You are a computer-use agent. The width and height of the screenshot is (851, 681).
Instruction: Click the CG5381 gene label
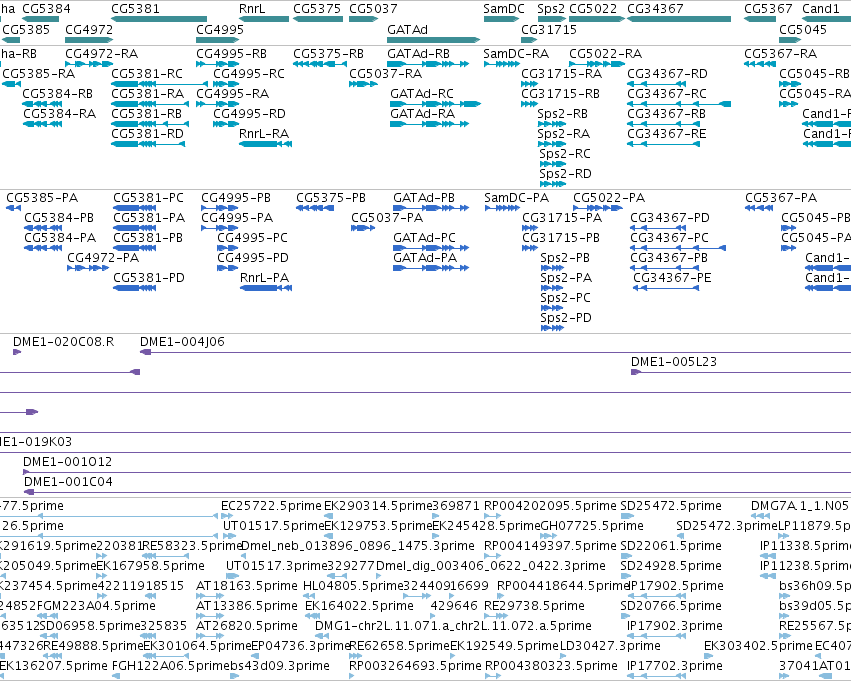(x=135, y=9)
